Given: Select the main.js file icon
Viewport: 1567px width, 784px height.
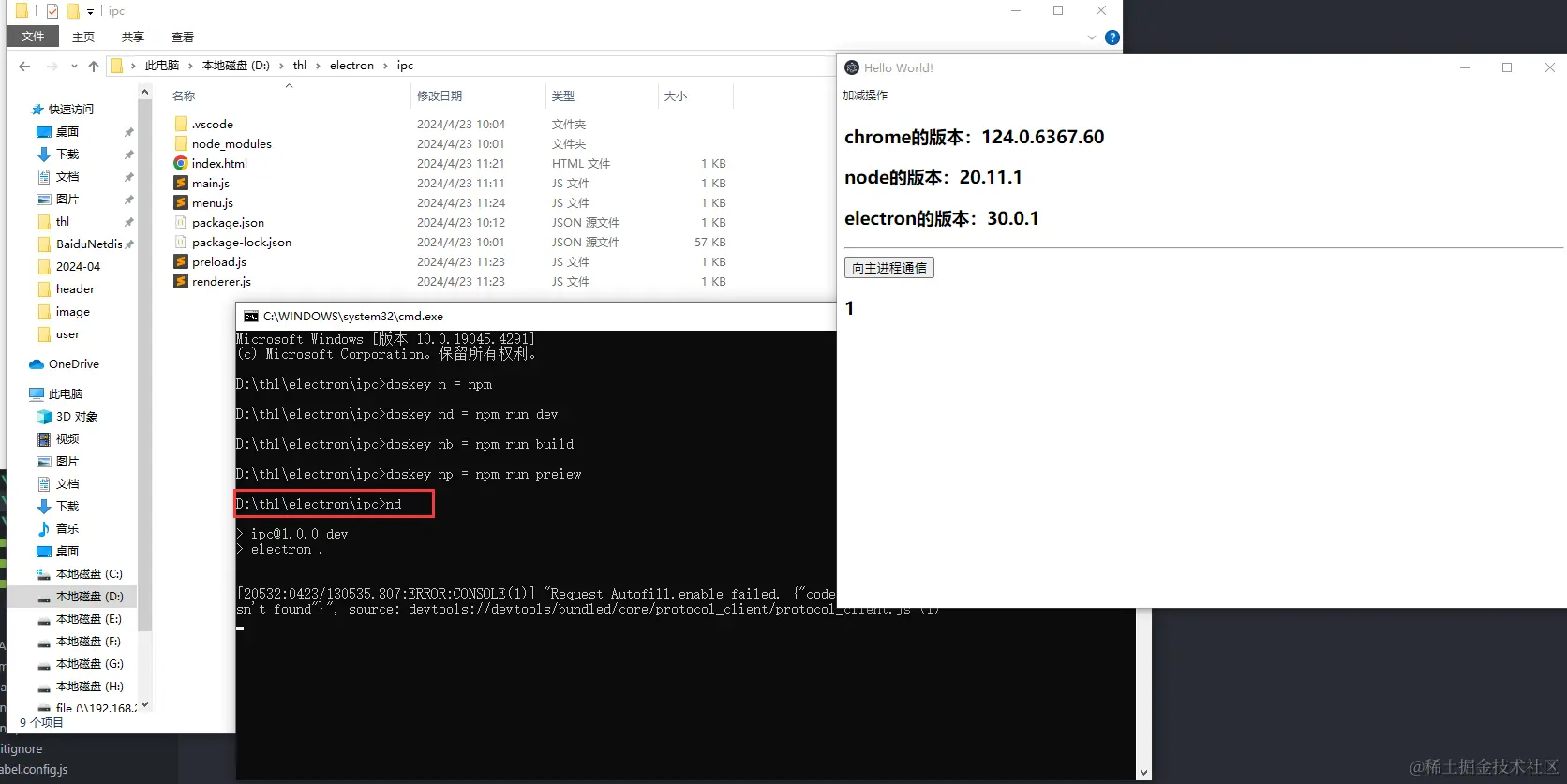Looking at the screenshot, I should pyautogui.click(x=181, y=183).
